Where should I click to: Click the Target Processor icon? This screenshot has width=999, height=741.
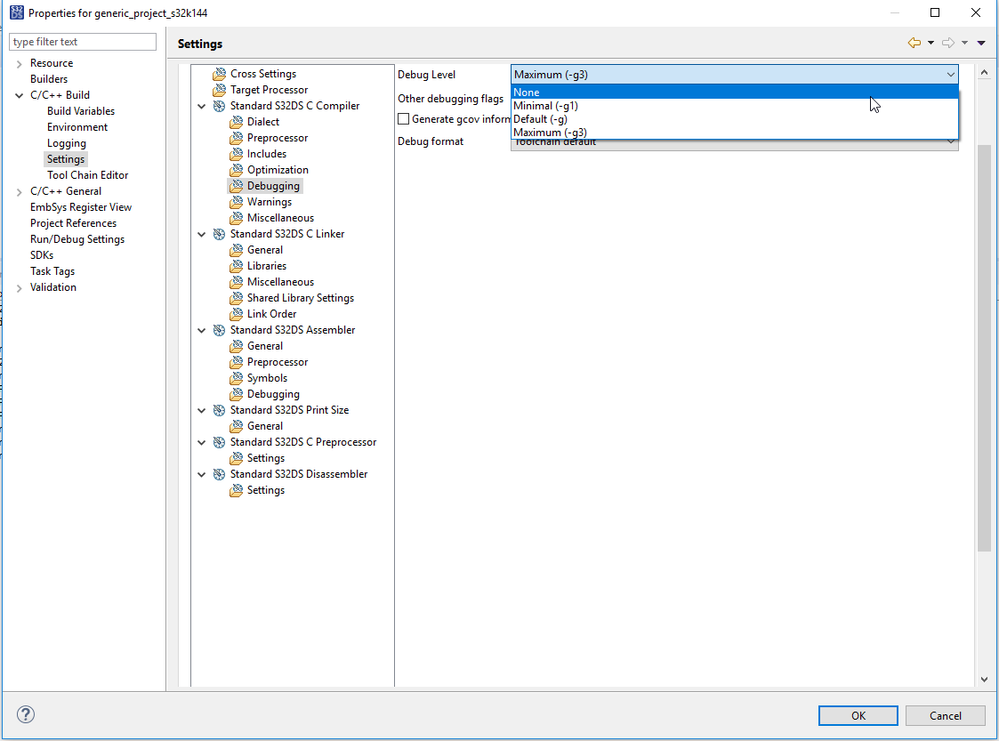(219, 90)
